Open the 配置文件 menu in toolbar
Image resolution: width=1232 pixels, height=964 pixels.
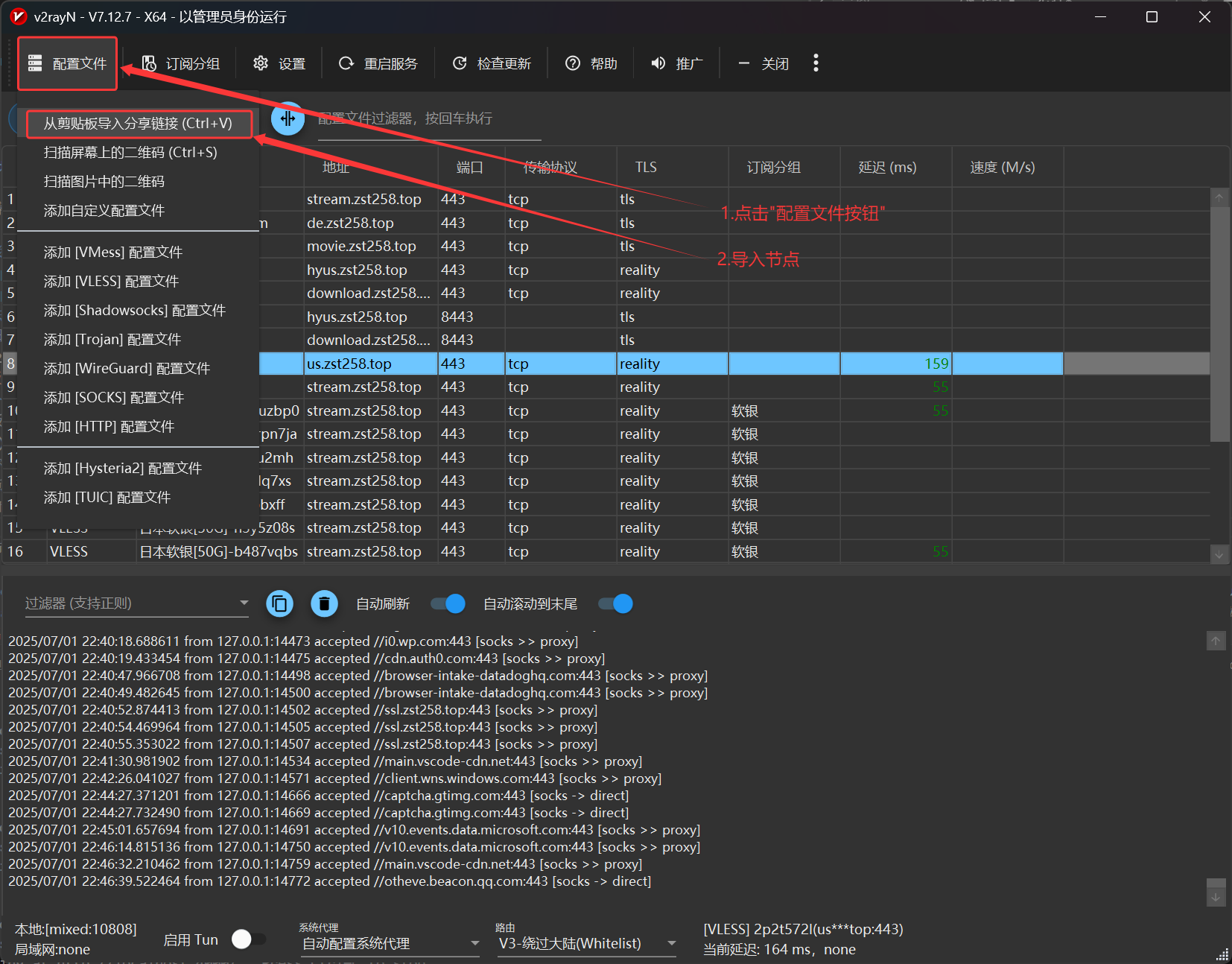67,63
